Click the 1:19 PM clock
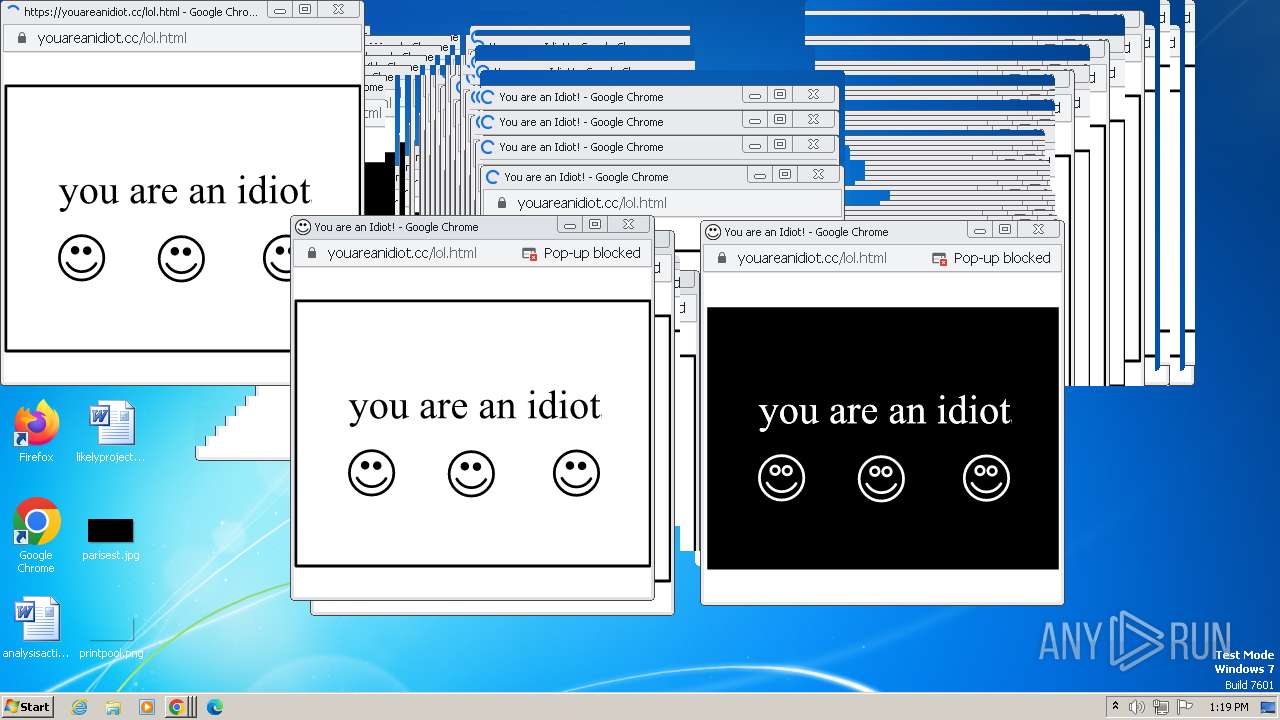The width and height of the screenshot is (1280, 720). 1229,707
